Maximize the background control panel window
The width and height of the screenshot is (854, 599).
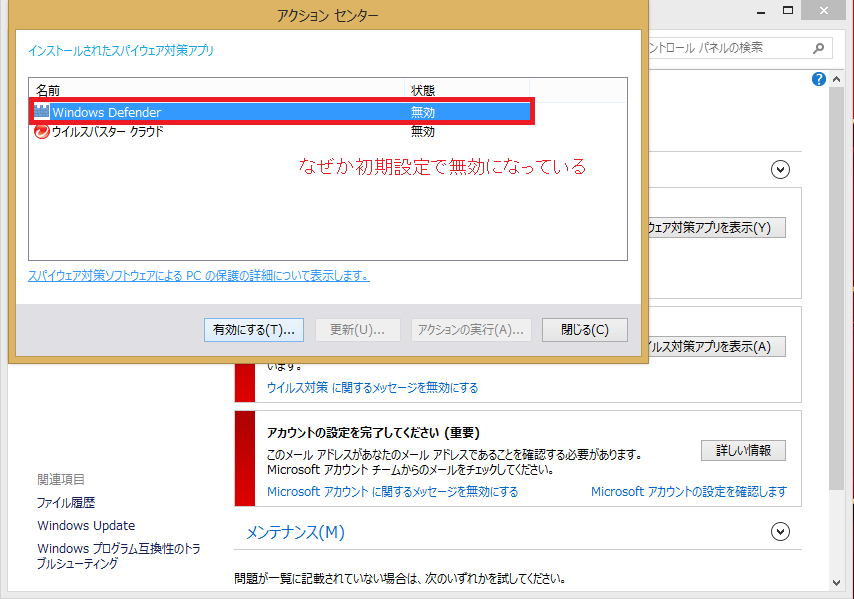click(x=788, y=10)
